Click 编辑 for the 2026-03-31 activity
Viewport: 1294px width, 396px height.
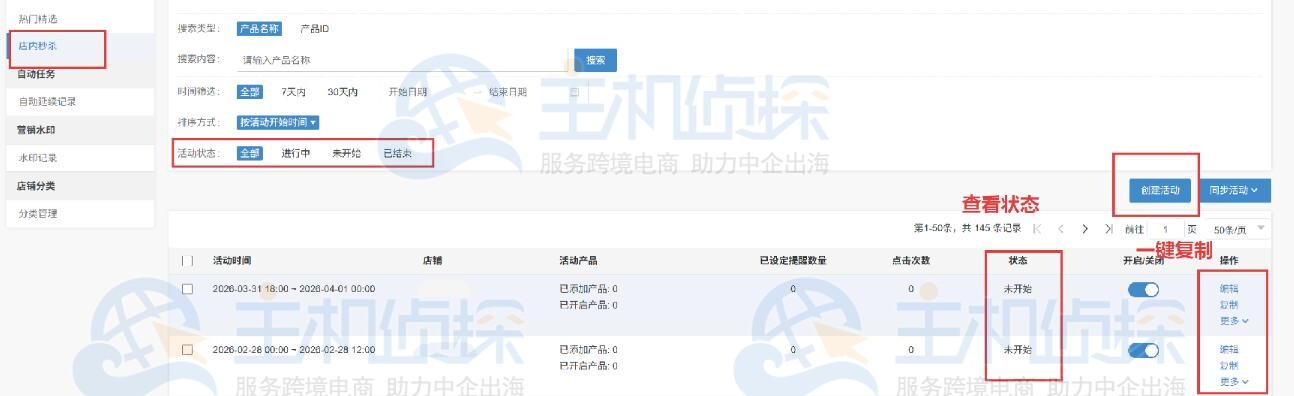coord(1229,288)
